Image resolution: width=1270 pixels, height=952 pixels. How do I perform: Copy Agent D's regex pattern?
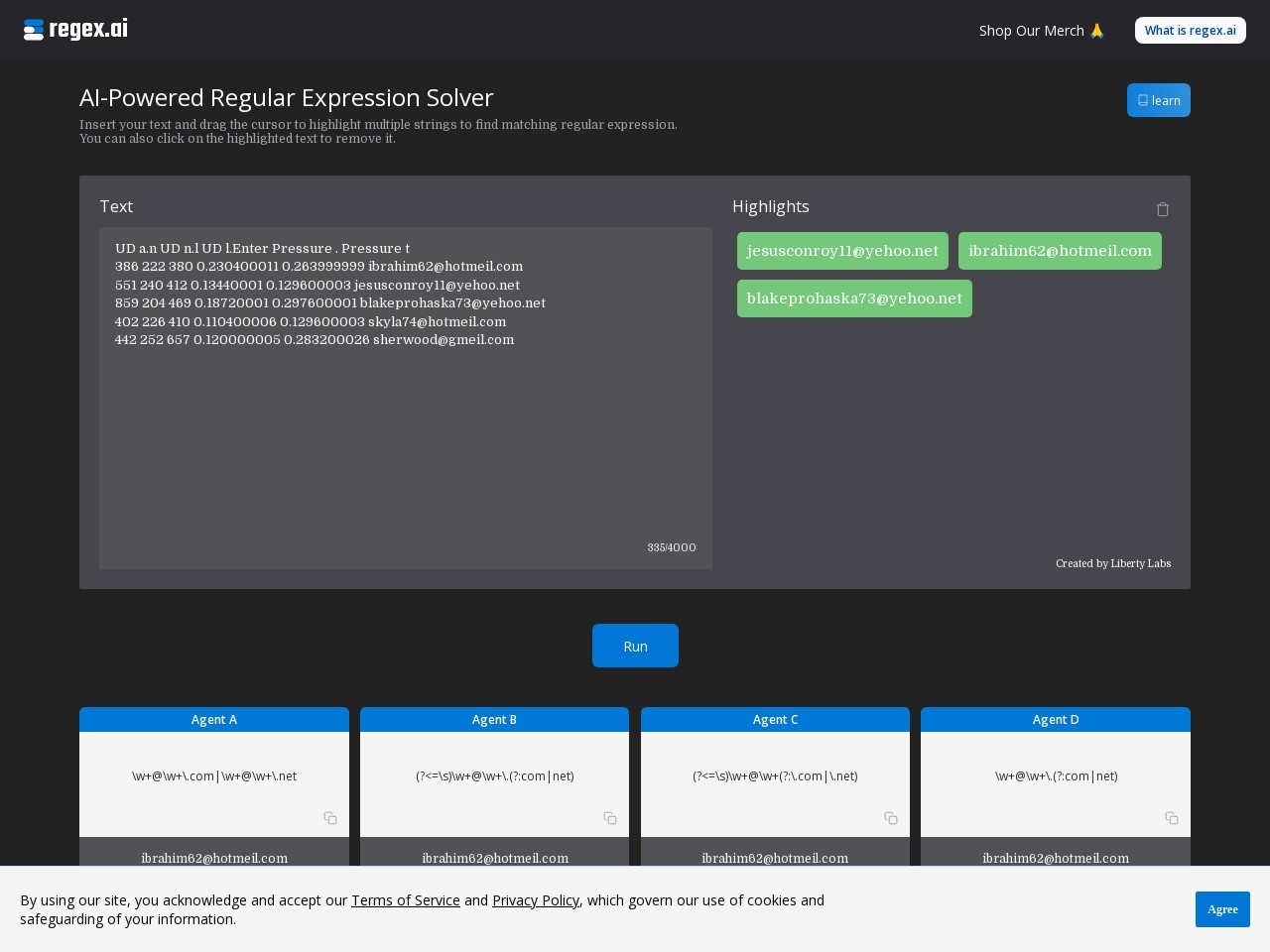coord(1172,818)
